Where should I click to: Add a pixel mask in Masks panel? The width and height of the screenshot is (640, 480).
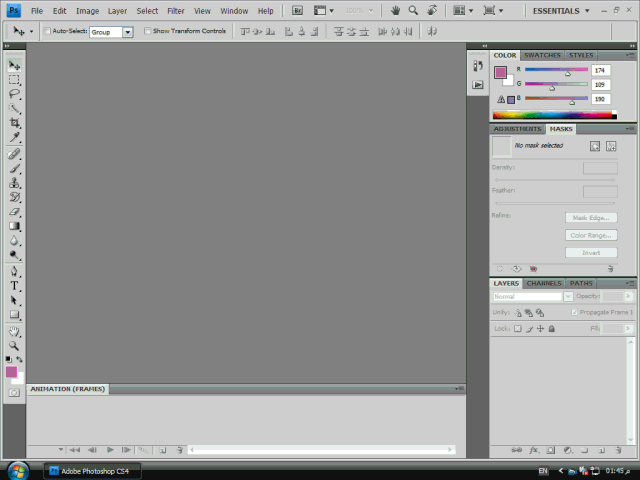pyautogui.click(x=594, y=146)
